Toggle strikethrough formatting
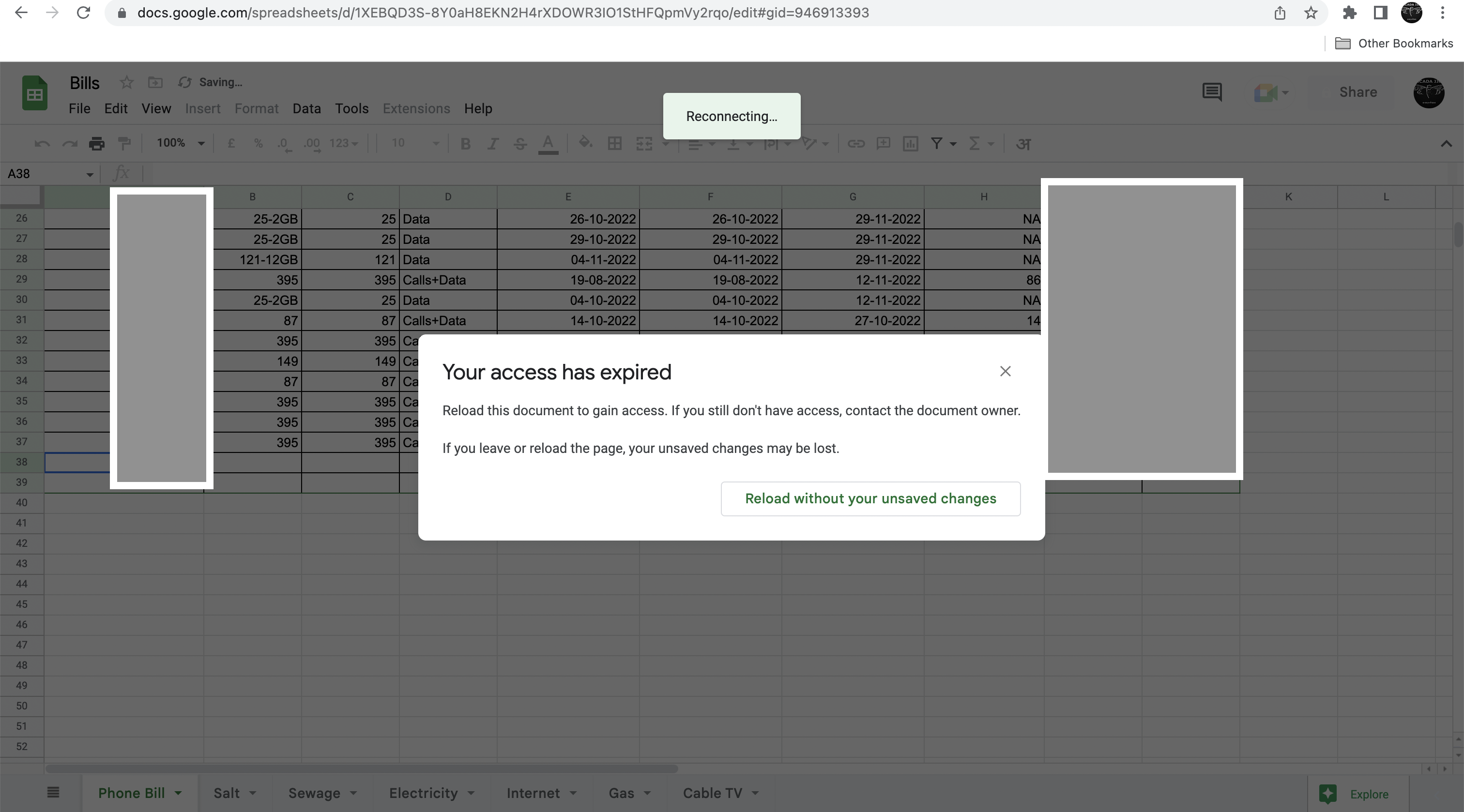Screen dimensions: 1464x812 pyautogui.click(x=519, y=144)
